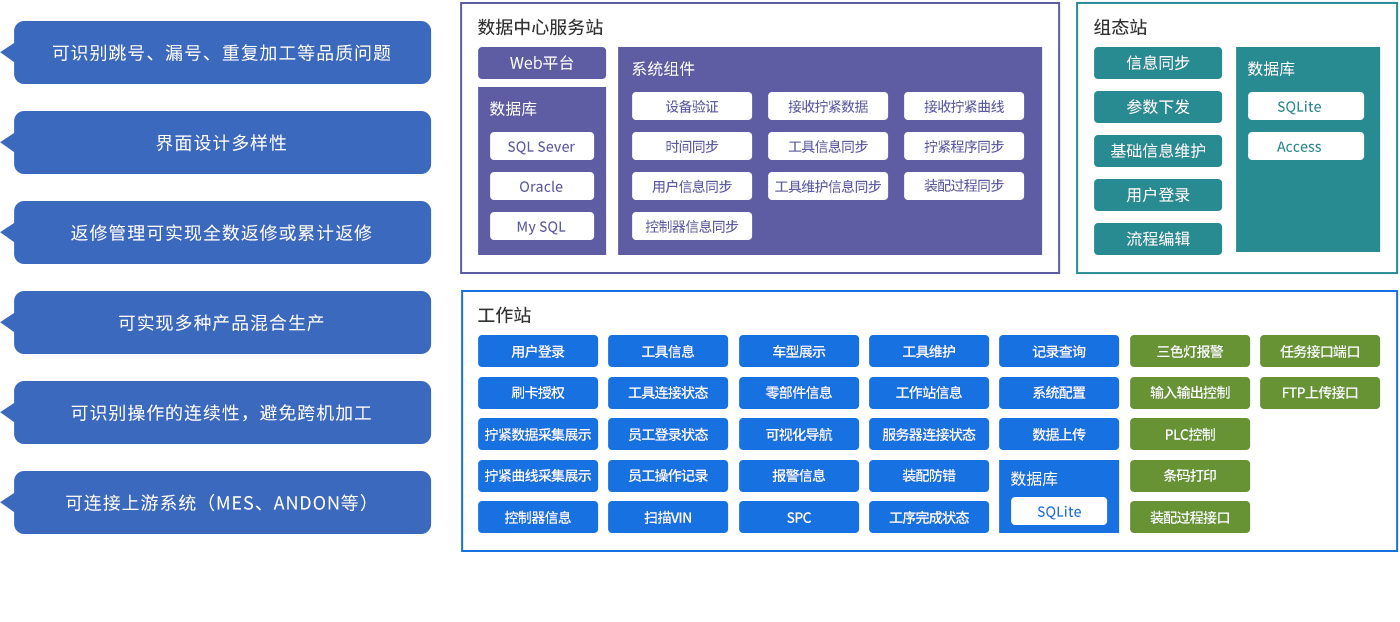Click the 工具维护信息同步 component
This screenshot has width=1400, height=622.
828,186
